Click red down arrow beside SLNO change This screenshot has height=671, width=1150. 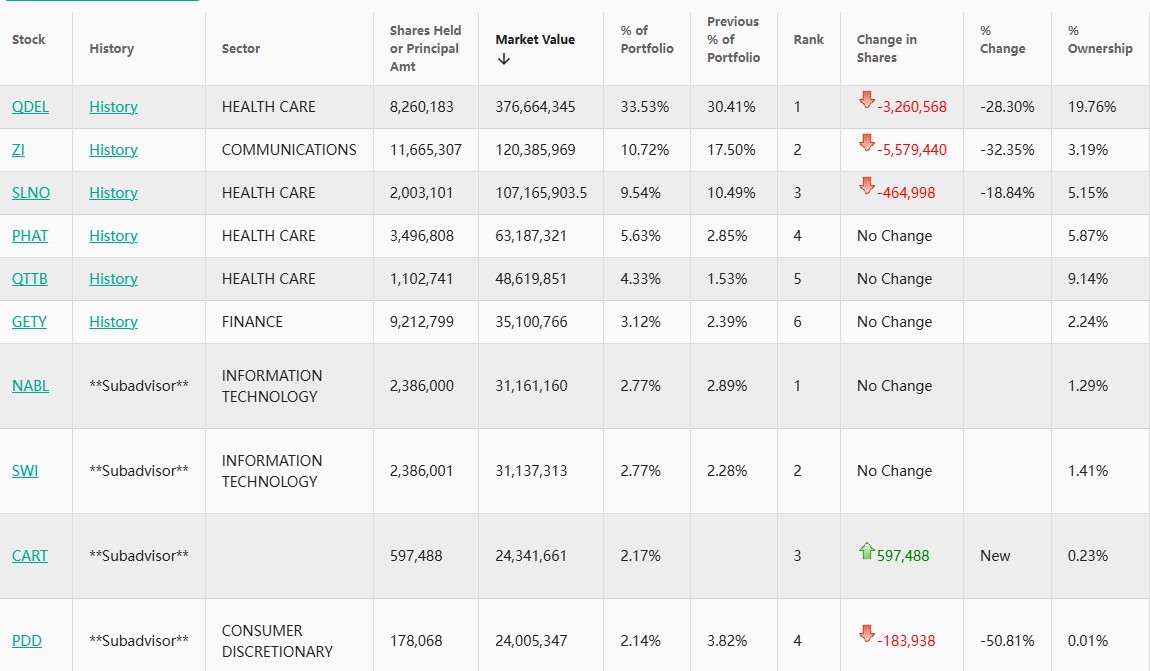coord(866,186)
